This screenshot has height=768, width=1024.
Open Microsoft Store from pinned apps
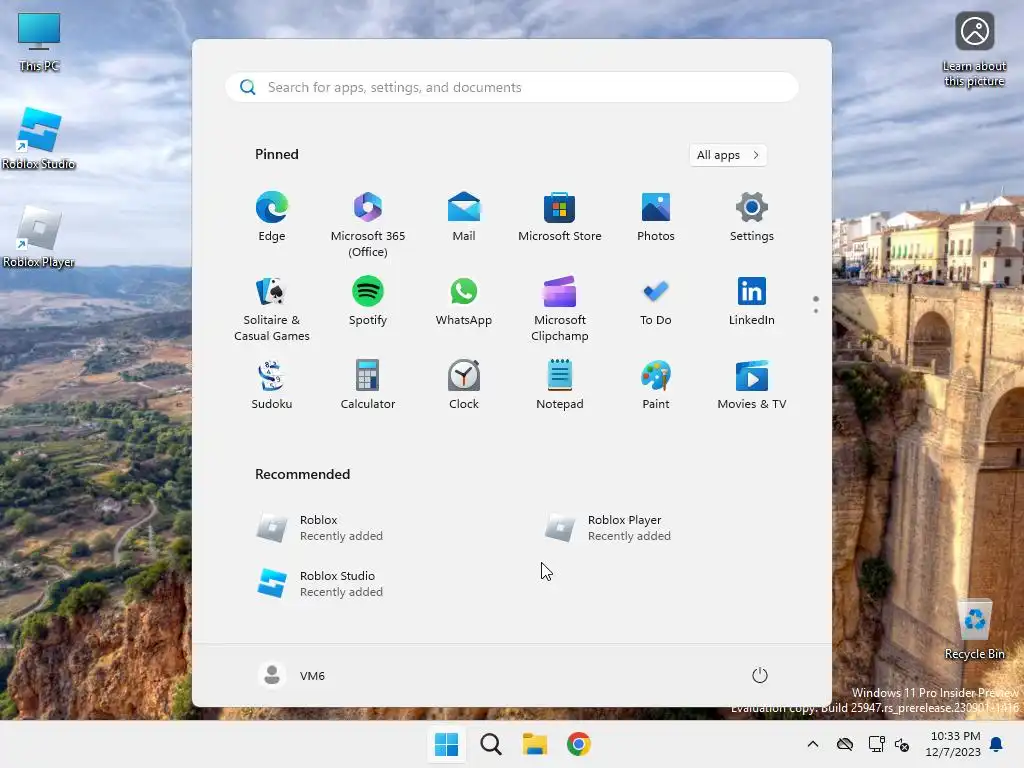[560, 217]
